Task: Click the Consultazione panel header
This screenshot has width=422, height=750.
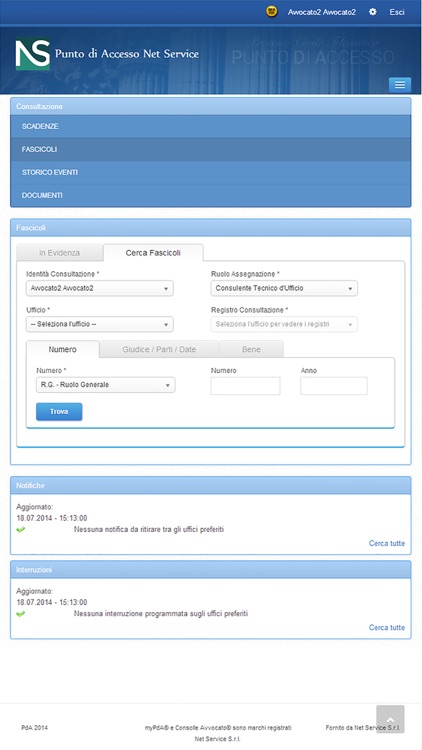Action: pyautogui.click(x=211, y=106)
